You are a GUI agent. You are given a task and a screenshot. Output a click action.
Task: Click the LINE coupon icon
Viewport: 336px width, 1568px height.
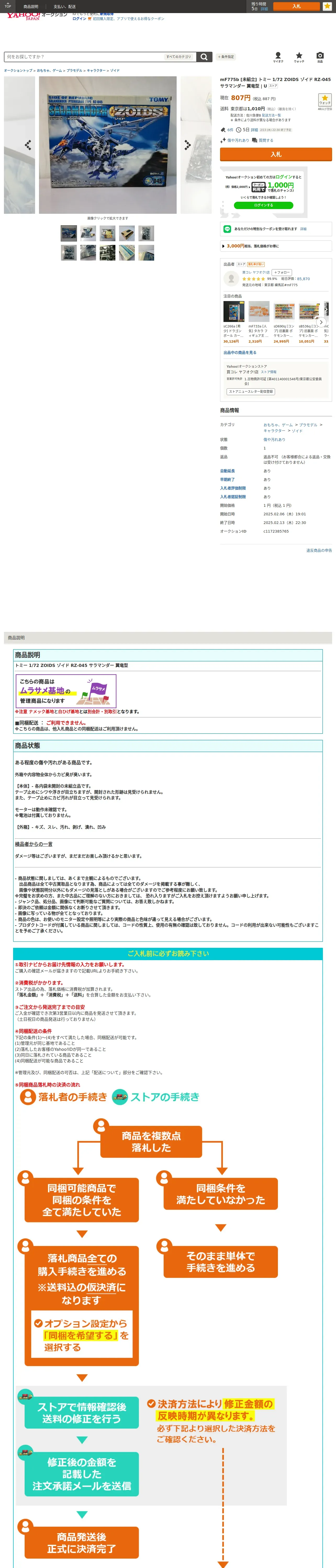(x=227, y=229)
